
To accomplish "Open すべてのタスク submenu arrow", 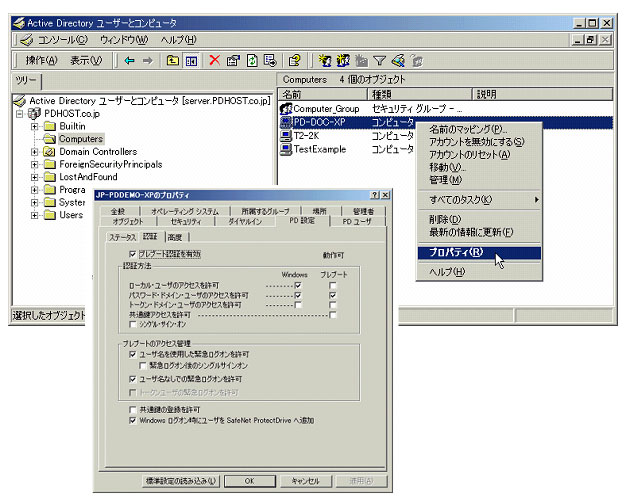I will [x=536, y=199].
